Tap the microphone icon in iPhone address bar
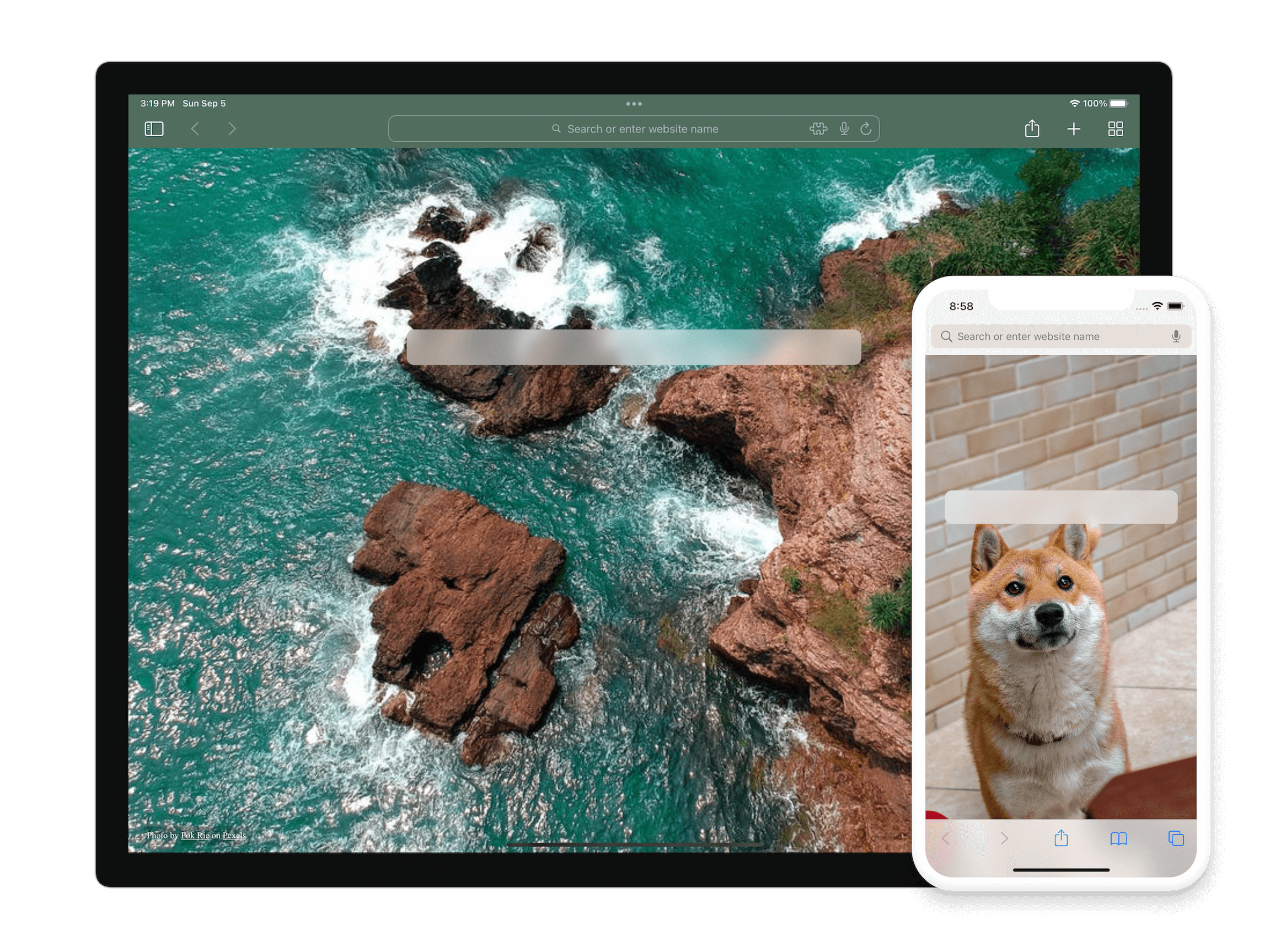1270x952 pixels. point(1176,336)
